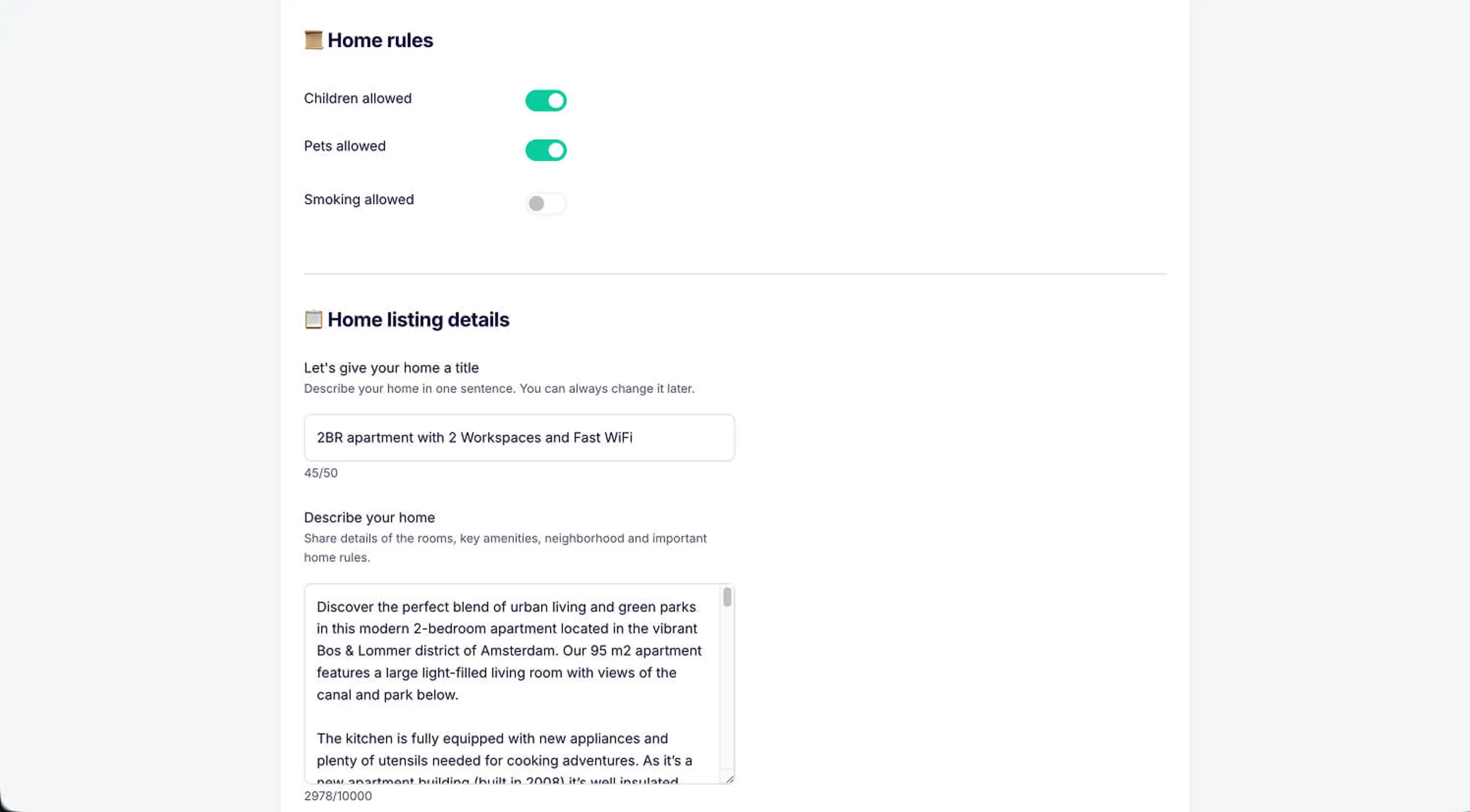Click the Children allowed label
The width and height of the screenshot is (1470, 812).
[x=357, y=98]
